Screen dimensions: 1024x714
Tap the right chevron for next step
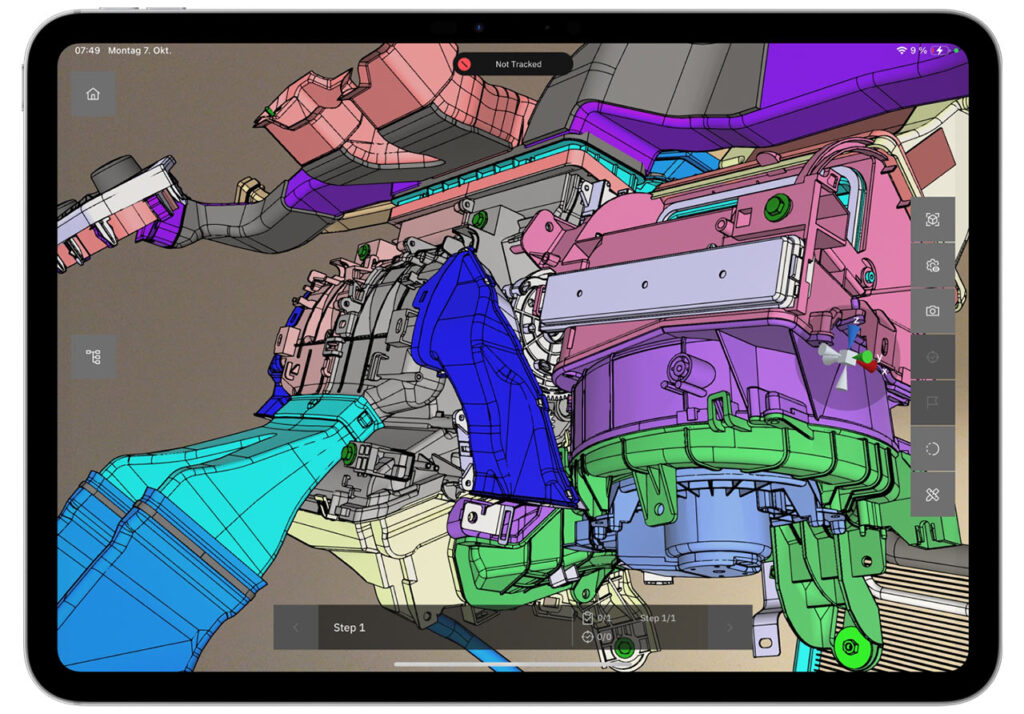coord(731,626)
